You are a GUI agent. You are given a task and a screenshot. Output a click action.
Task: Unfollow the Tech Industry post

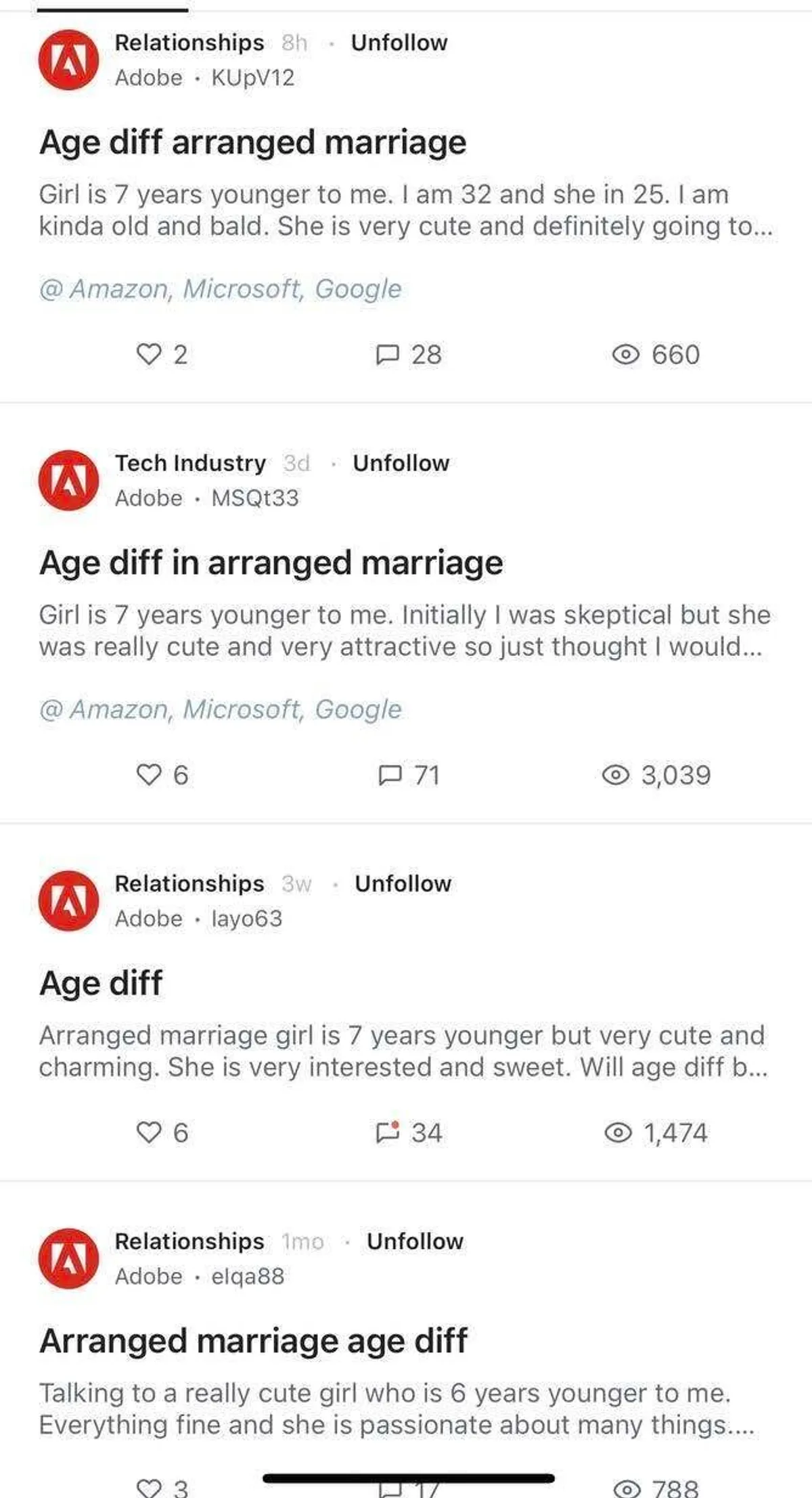coord(401,463)
